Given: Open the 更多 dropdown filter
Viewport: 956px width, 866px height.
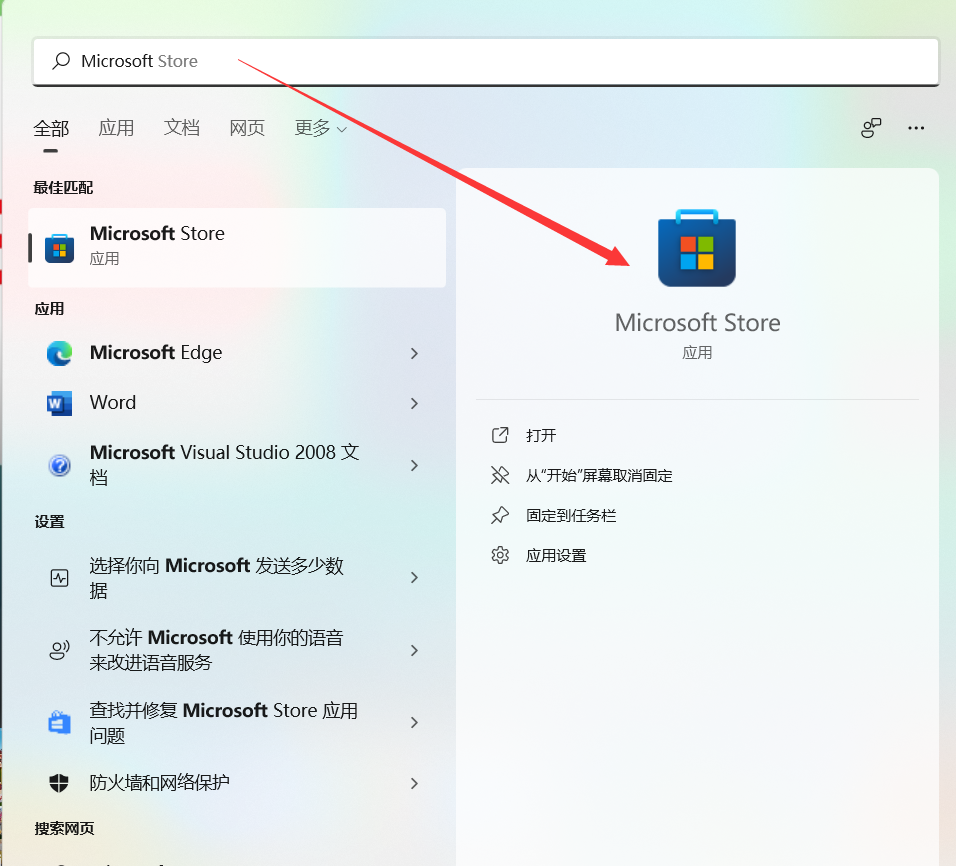Looking at the screenshot, I should coord(321,127).
